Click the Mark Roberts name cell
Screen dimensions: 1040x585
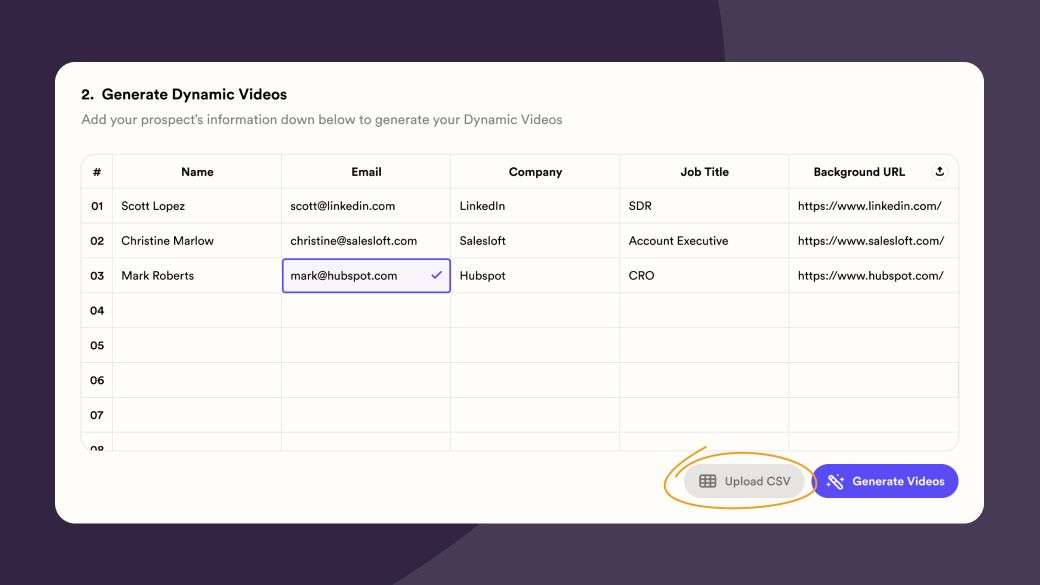[x=197, y=275]
